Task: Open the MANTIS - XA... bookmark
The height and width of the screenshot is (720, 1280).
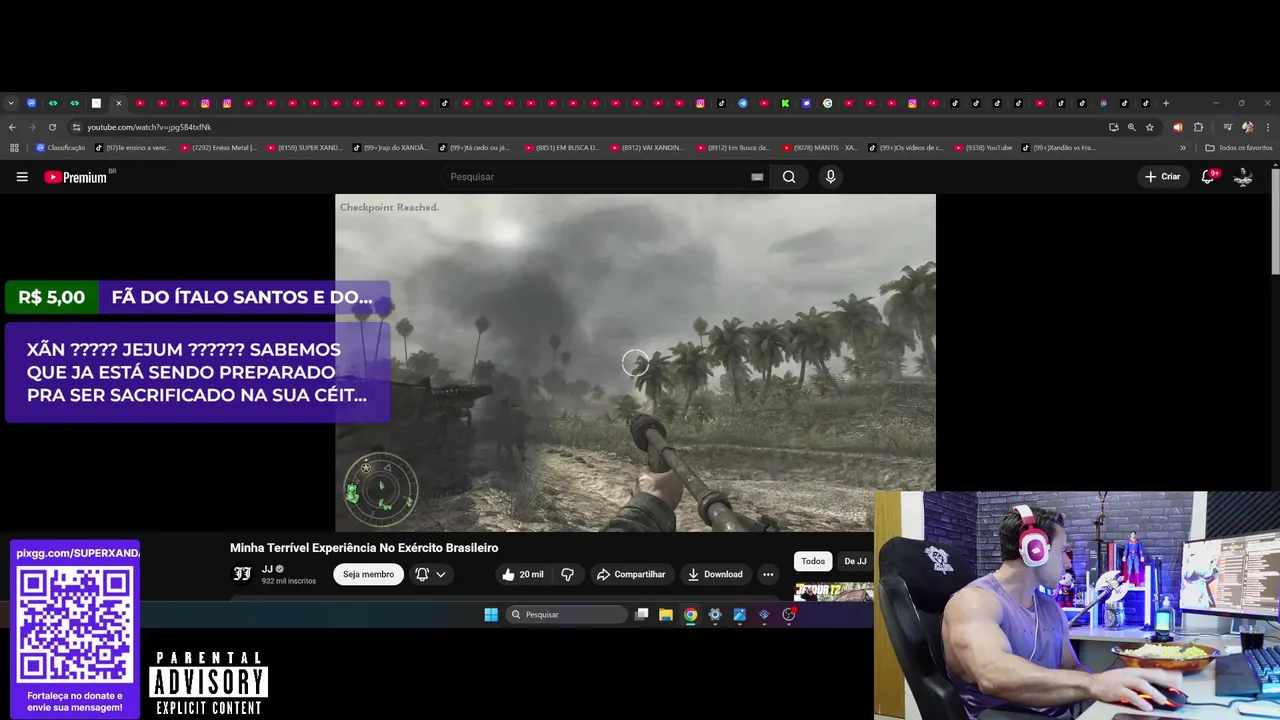Action: (x=820, y=148)
